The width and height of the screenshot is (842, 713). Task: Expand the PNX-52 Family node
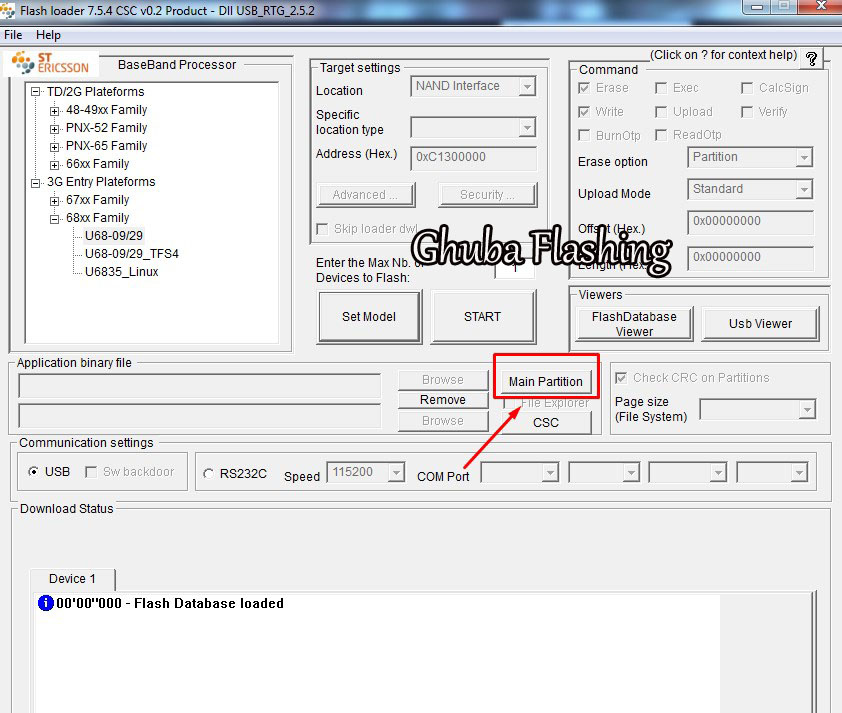tap(54, 129)
